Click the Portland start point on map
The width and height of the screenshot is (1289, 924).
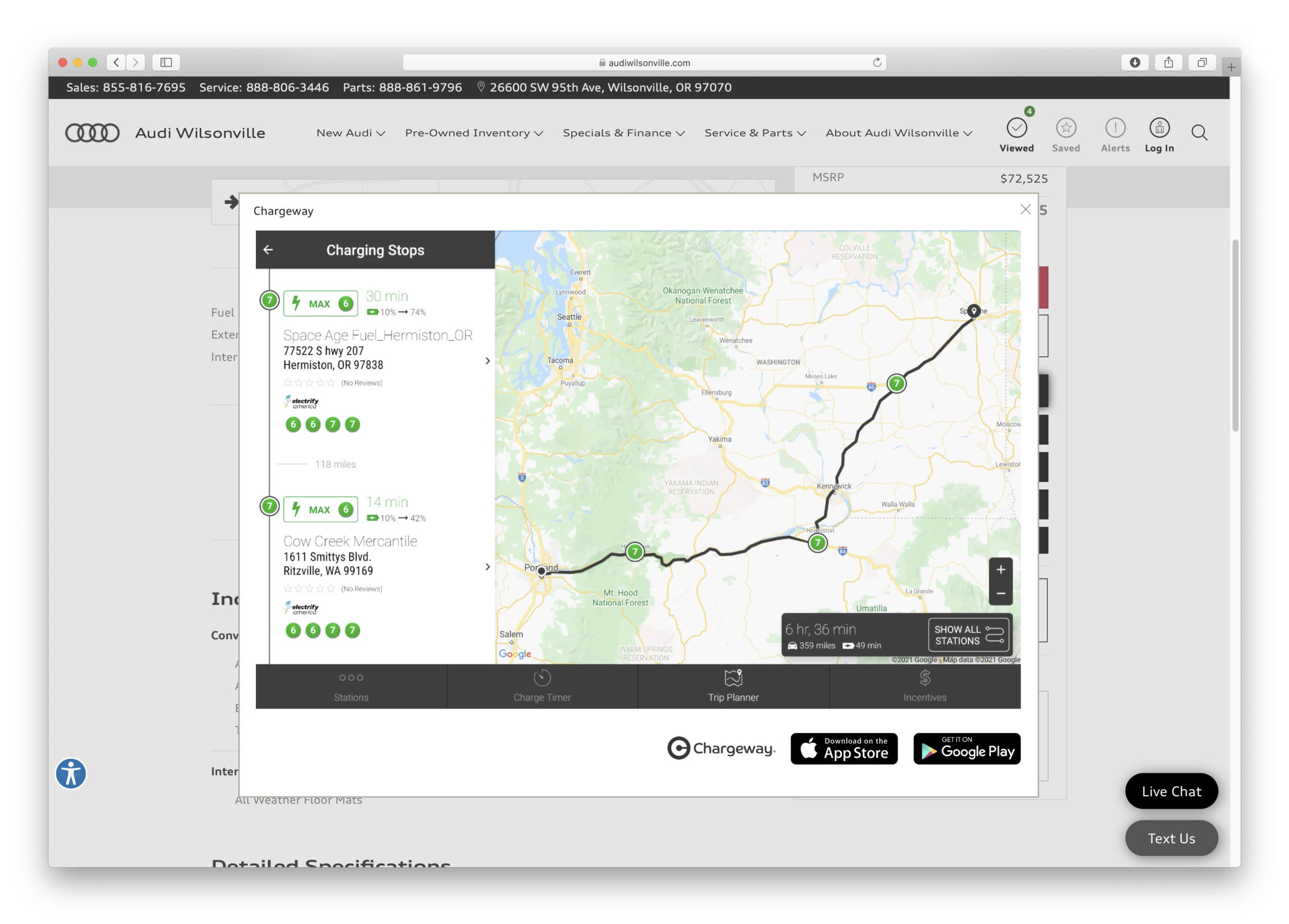point(542,571)
